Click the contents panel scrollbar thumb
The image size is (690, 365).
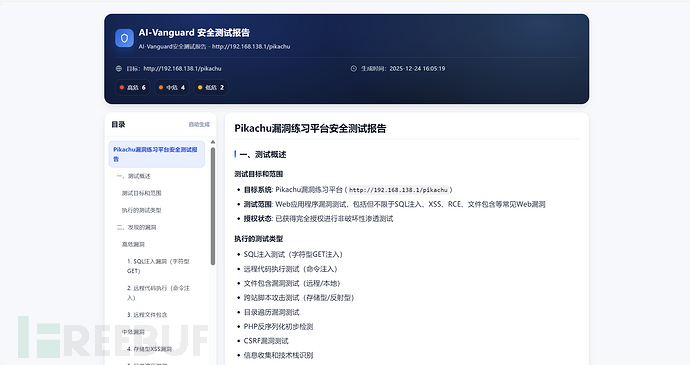coord(213,206)
